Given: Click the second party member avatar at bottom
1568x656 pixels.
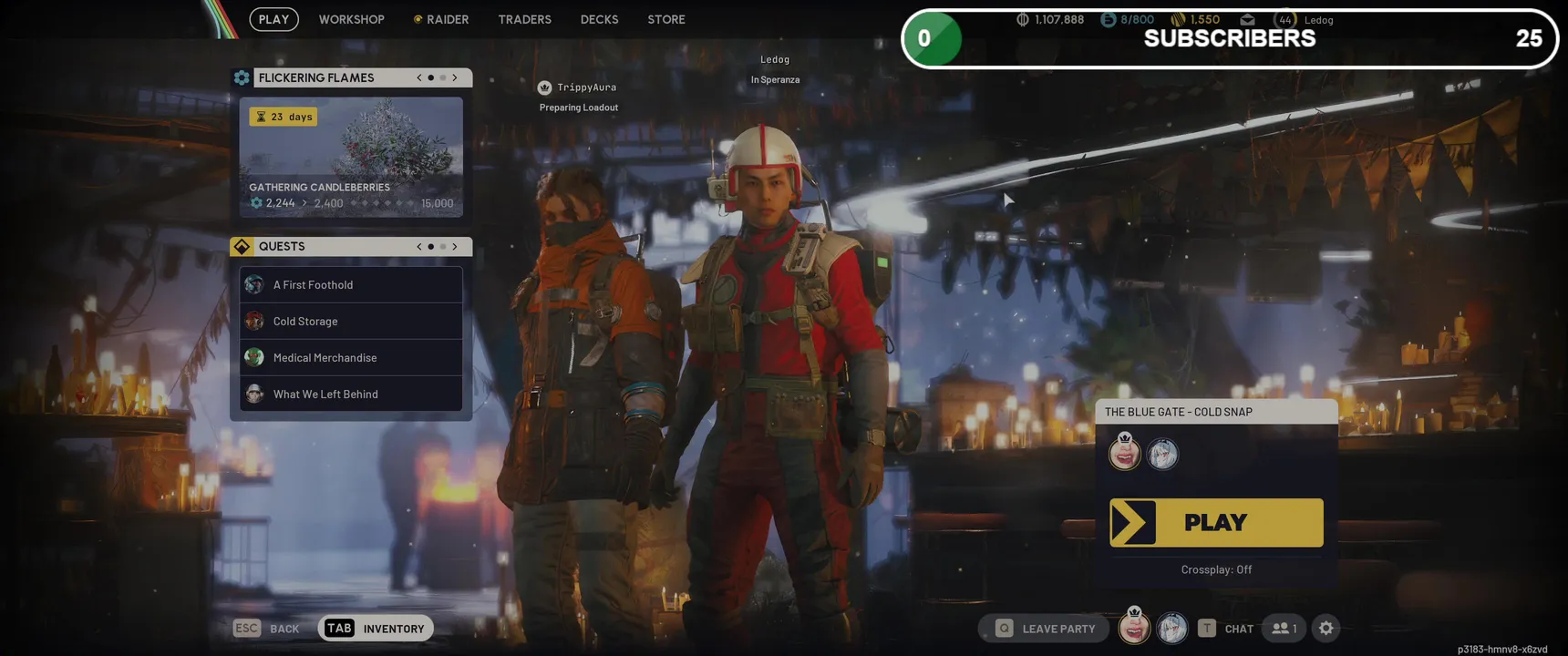Looking at the screenshot, I should (1172, 628).
